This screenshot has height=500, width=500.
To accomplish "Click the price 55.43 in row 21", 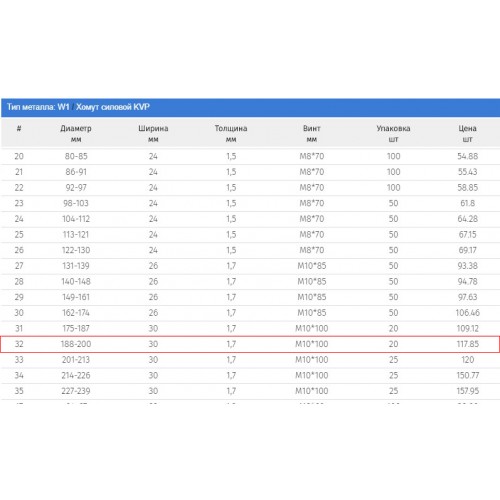I will [467, 172].
